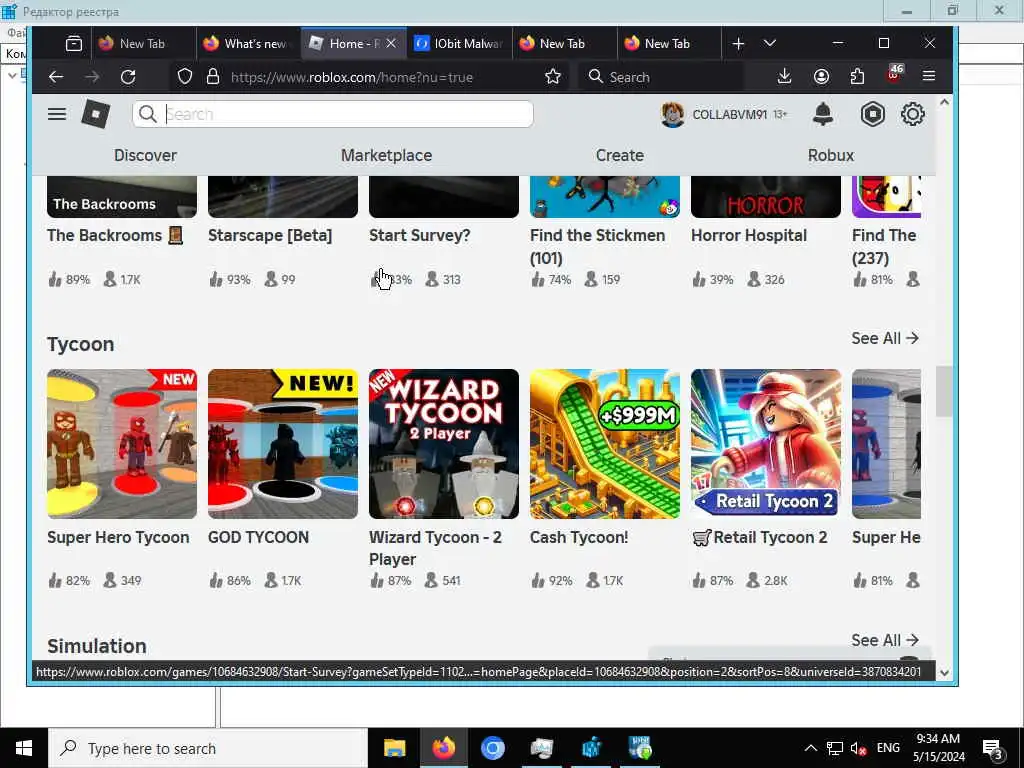Open the Find the Stickmen (101) title
1024x768 pixels.
point(598,246)
